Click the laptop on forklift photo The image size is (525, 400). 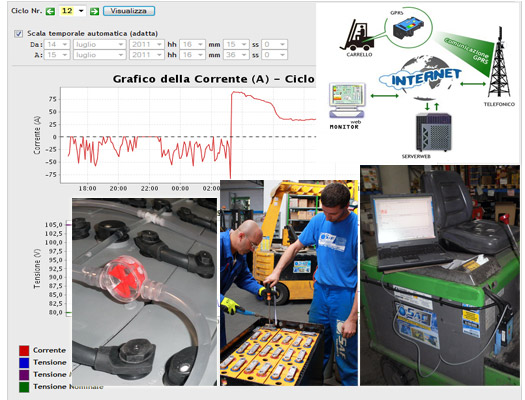(440, 275)
